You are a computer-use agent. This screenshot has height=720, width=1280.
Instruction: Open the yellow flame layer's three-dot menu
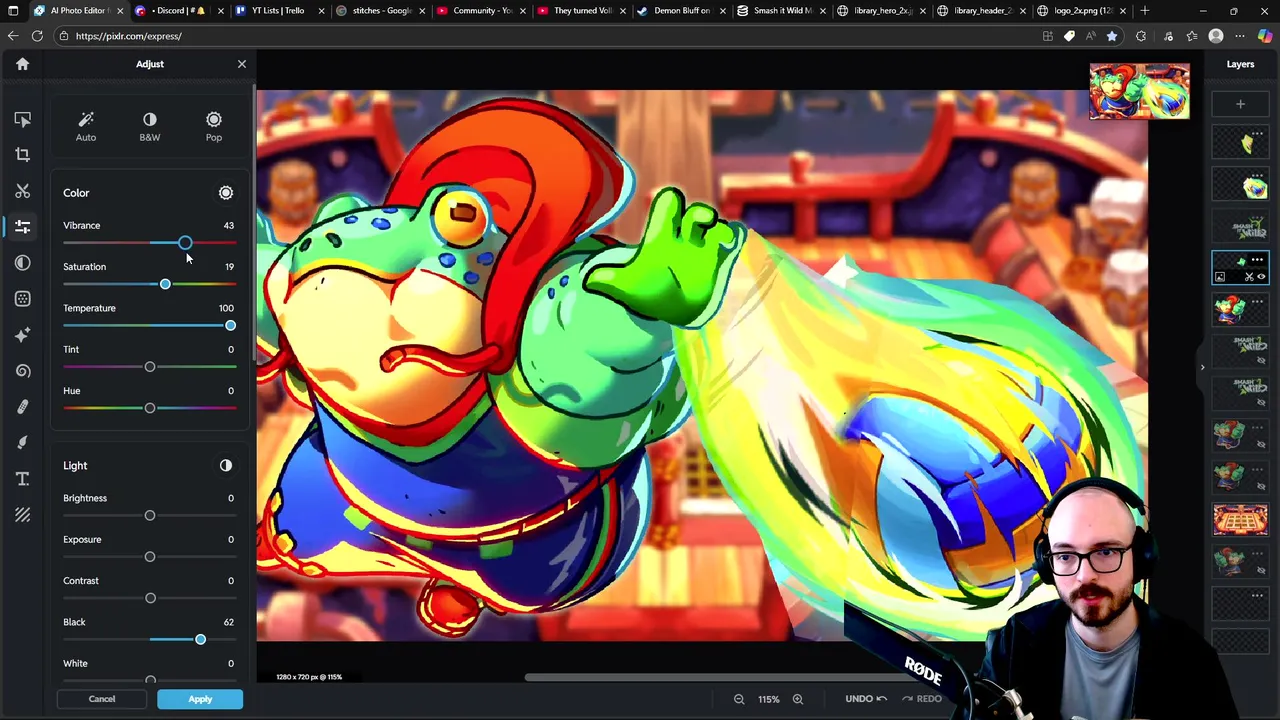[x=1257, y=134]
